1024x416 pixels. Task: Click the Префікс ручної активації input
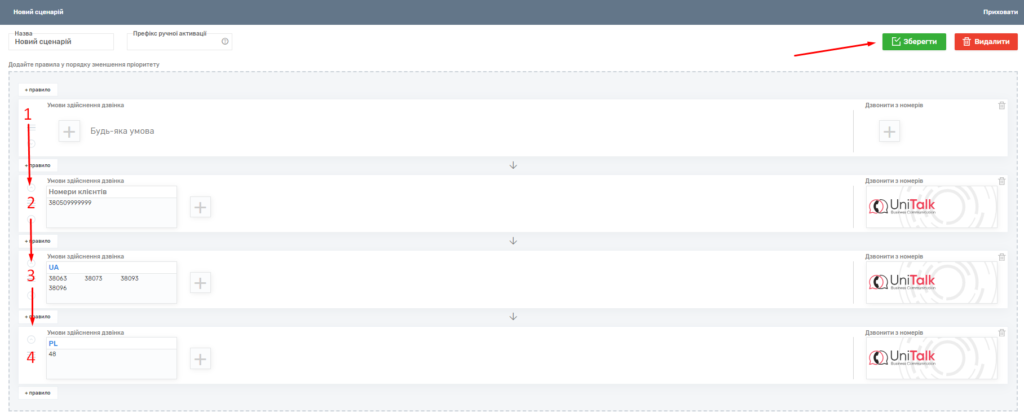[x=173, y=43]
